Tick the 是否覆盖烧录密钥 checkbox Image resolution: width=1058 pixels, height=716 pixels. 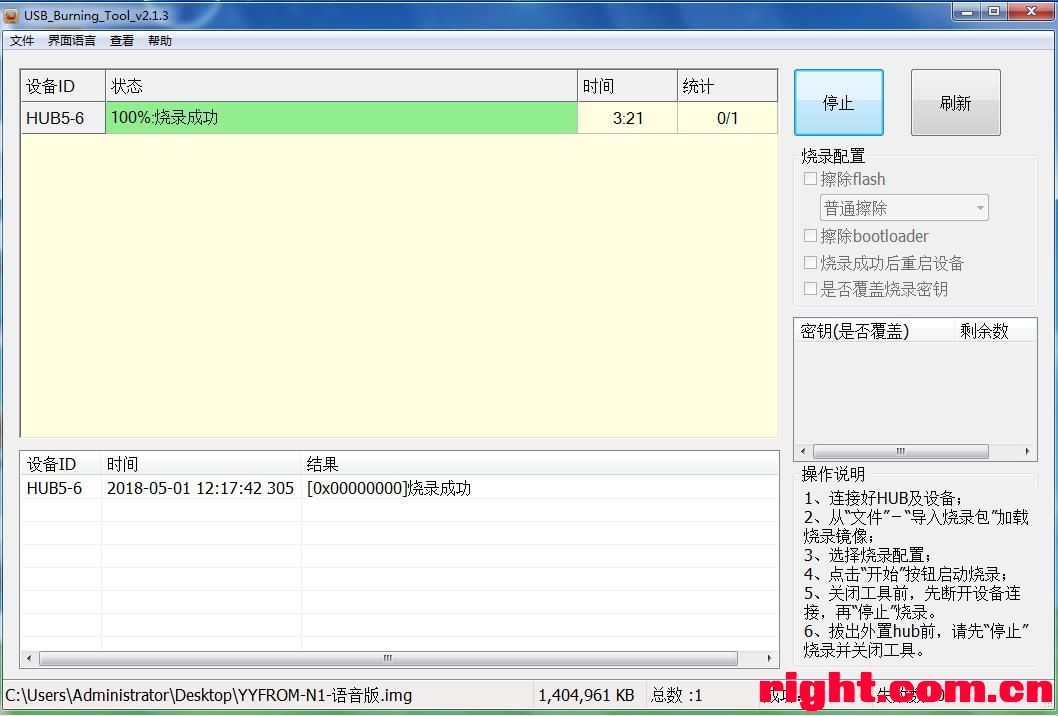pyautogui.click(x=811, y=289)
